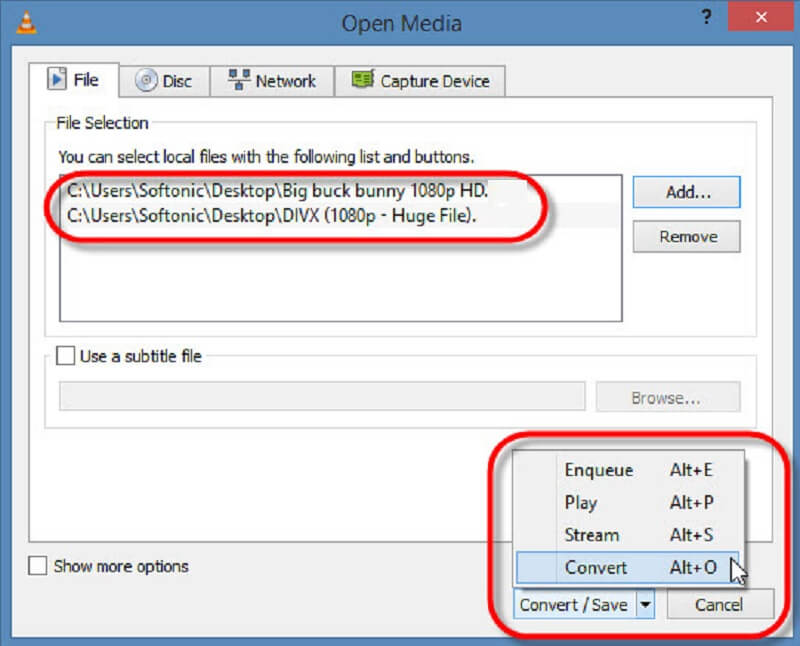The width and height of the screenshot is (800, 646).
Task: Select Play from the popup menu
Action: click(582, 503)
